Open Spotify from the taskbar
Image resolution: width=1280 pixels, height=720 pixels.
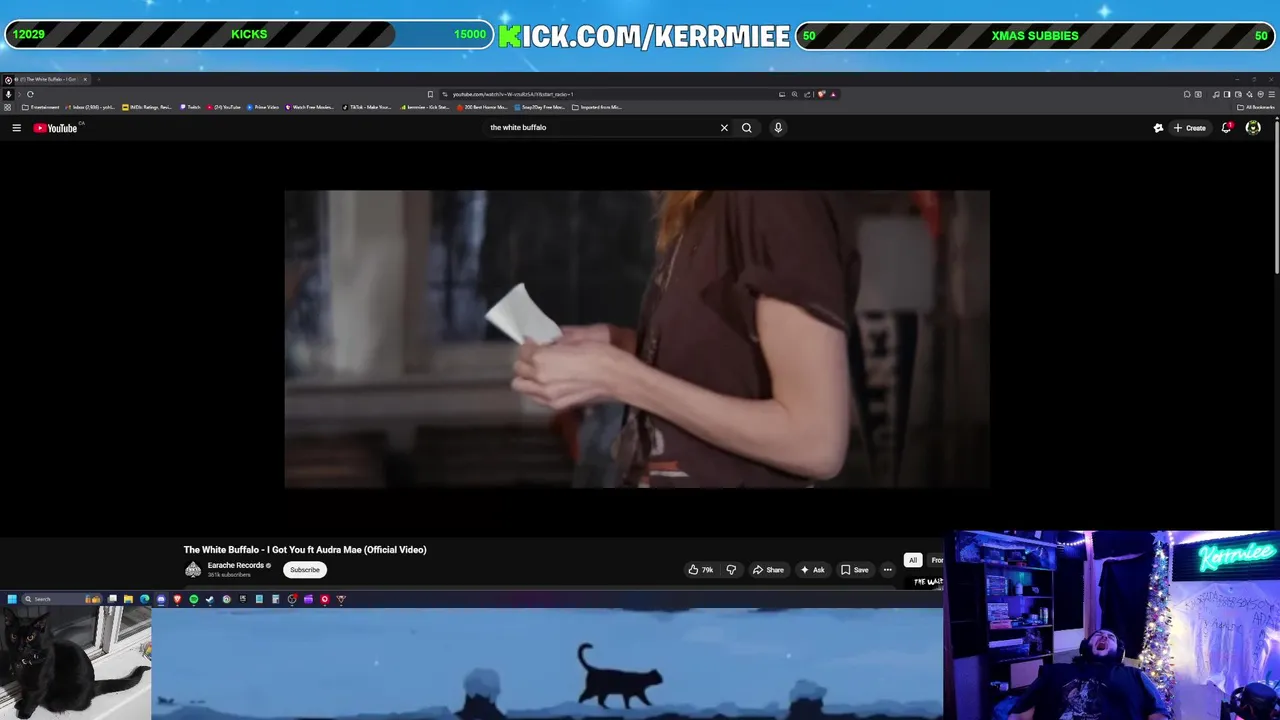coord(193,599)
